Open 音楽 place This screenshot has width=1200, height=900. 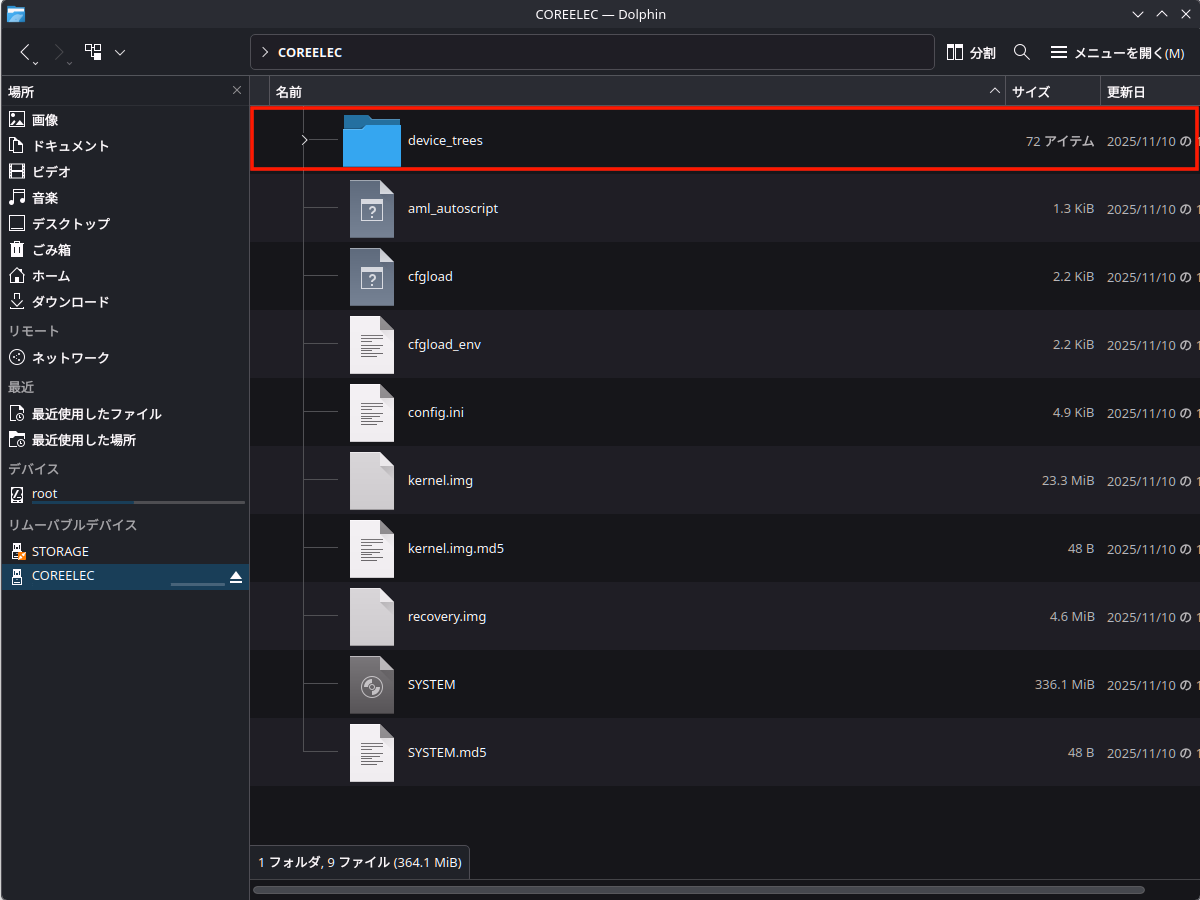point(125,197)
